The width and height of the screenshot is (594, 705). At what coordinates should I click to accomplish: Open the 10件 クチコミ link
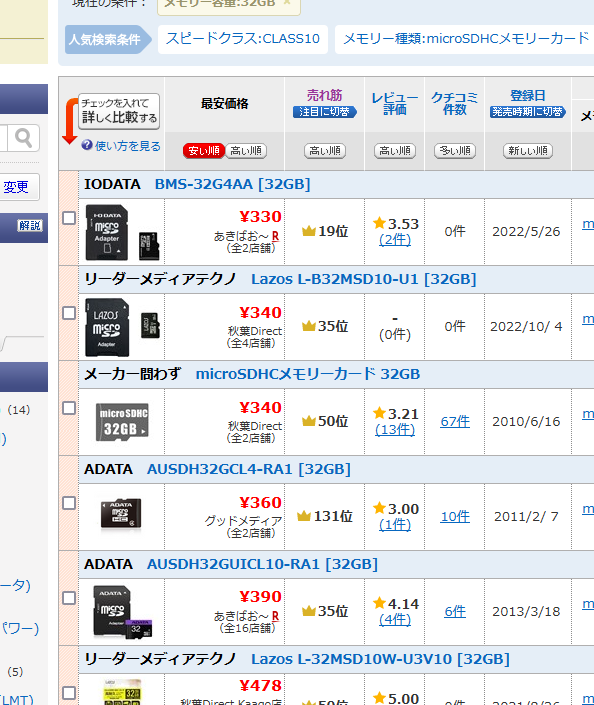point(455,517)
